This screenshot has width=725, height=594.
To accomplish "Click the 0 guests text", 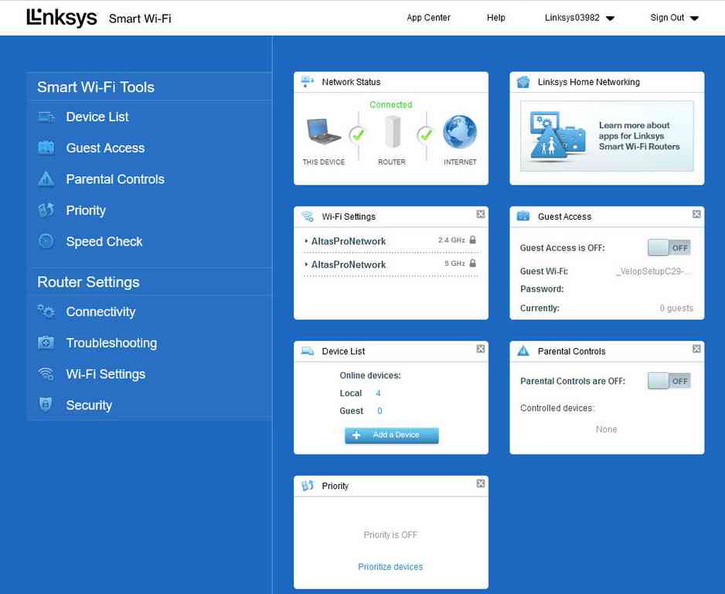I will (x=676, y=308).
